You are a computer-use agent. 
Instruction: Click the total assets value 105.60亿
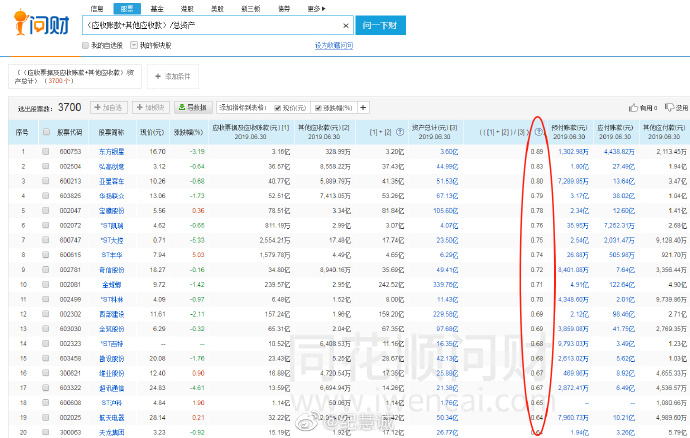point(445,210)
